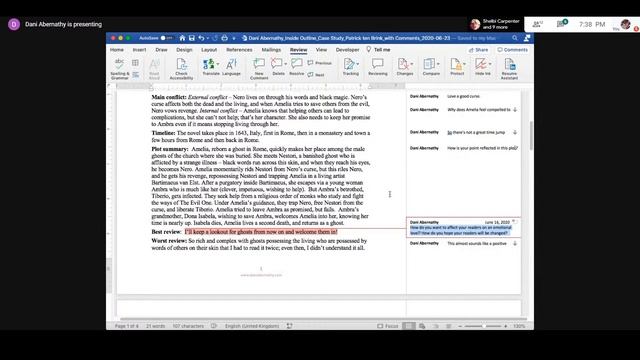Open the Mailings ribbon tab

(271, 49)
